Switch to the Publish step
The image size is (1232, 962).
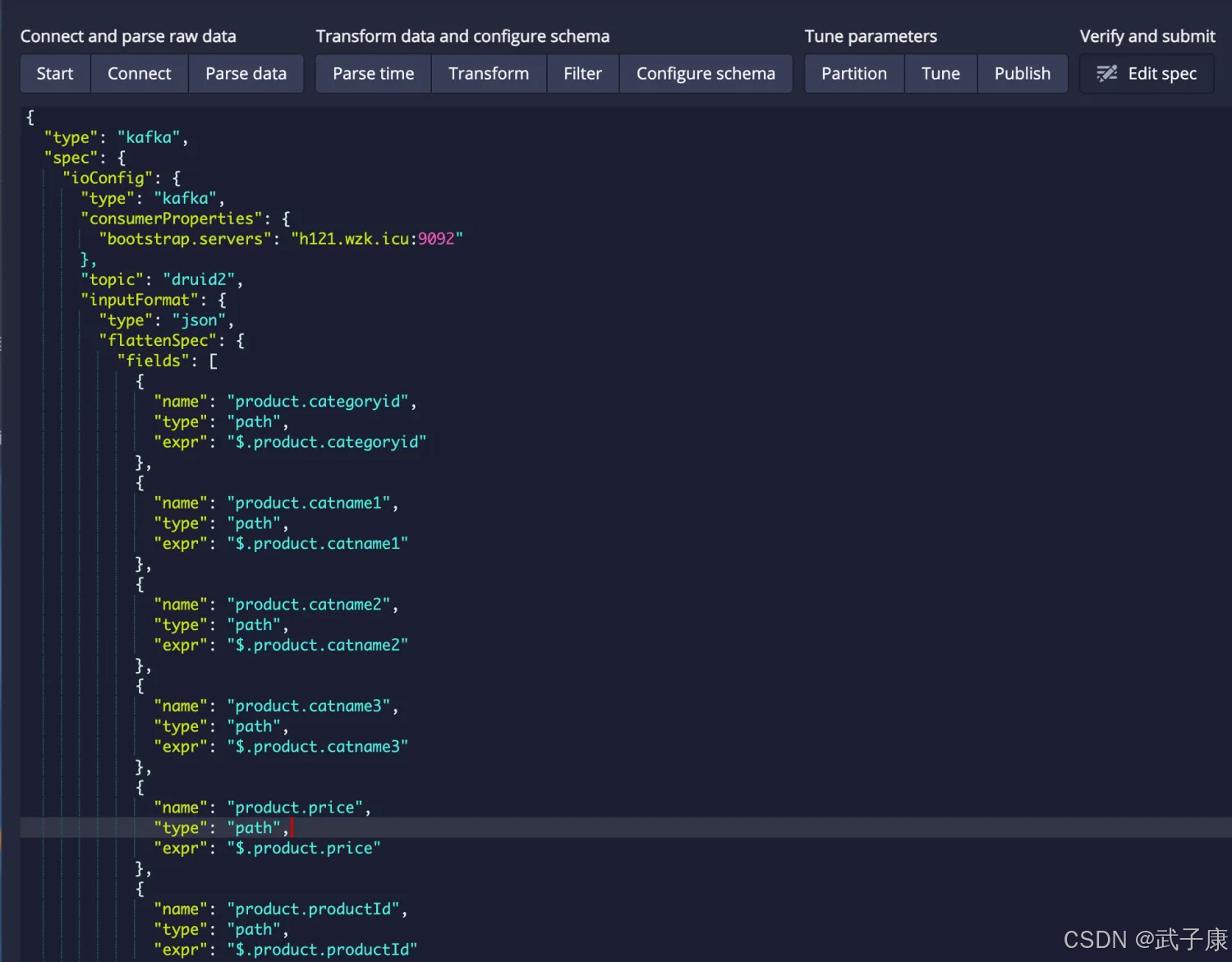[1022, 74]
